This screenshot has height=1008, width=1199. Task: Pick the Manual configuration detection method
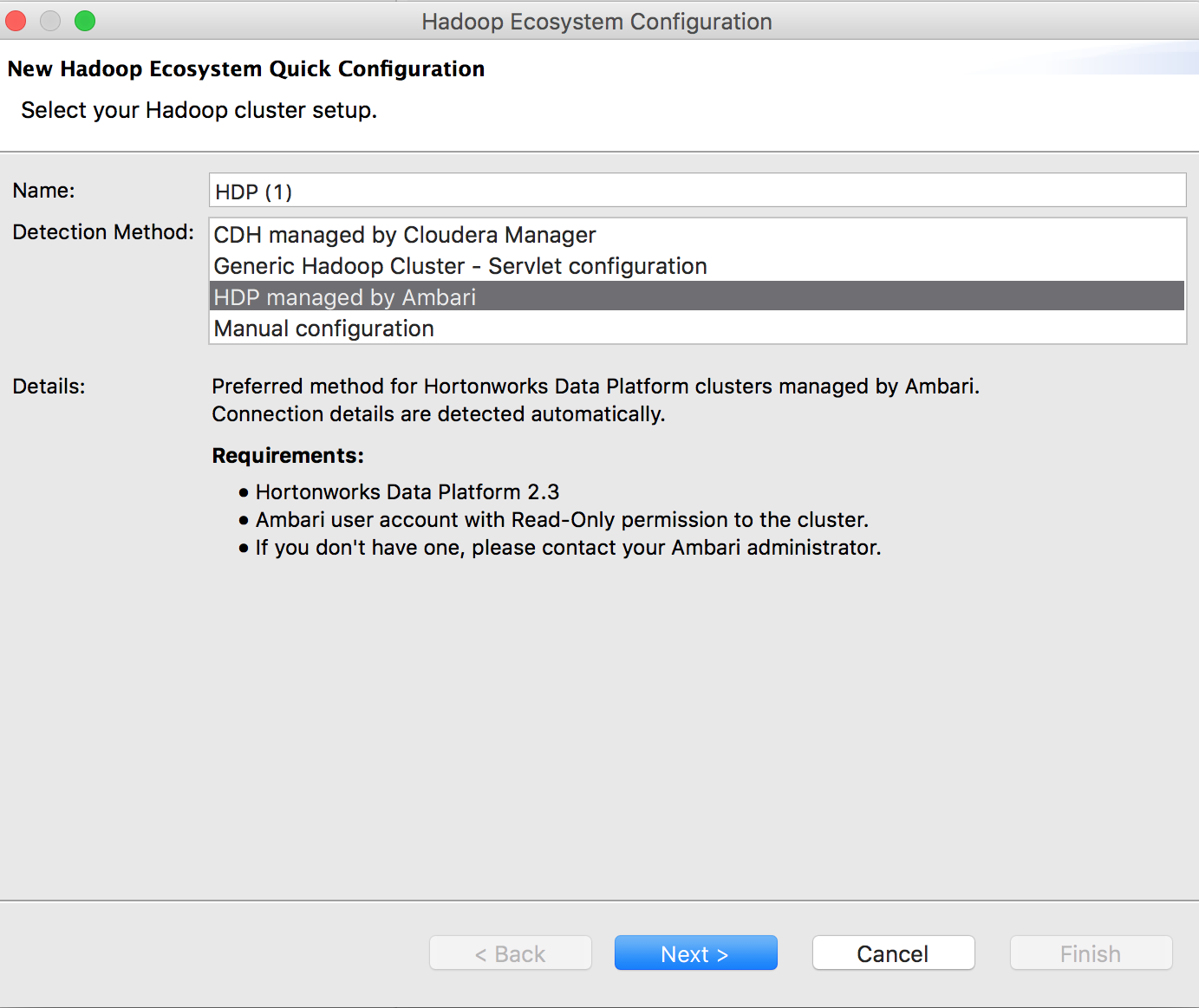[x=324, y=328]
